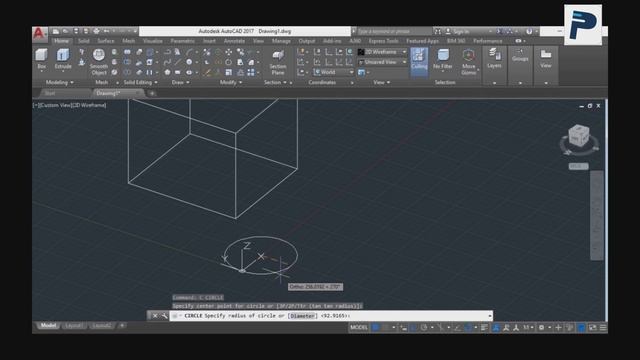The image size is (640, 360).
Task: Open the Visualize ribbon tab
Action: [153, 41]
